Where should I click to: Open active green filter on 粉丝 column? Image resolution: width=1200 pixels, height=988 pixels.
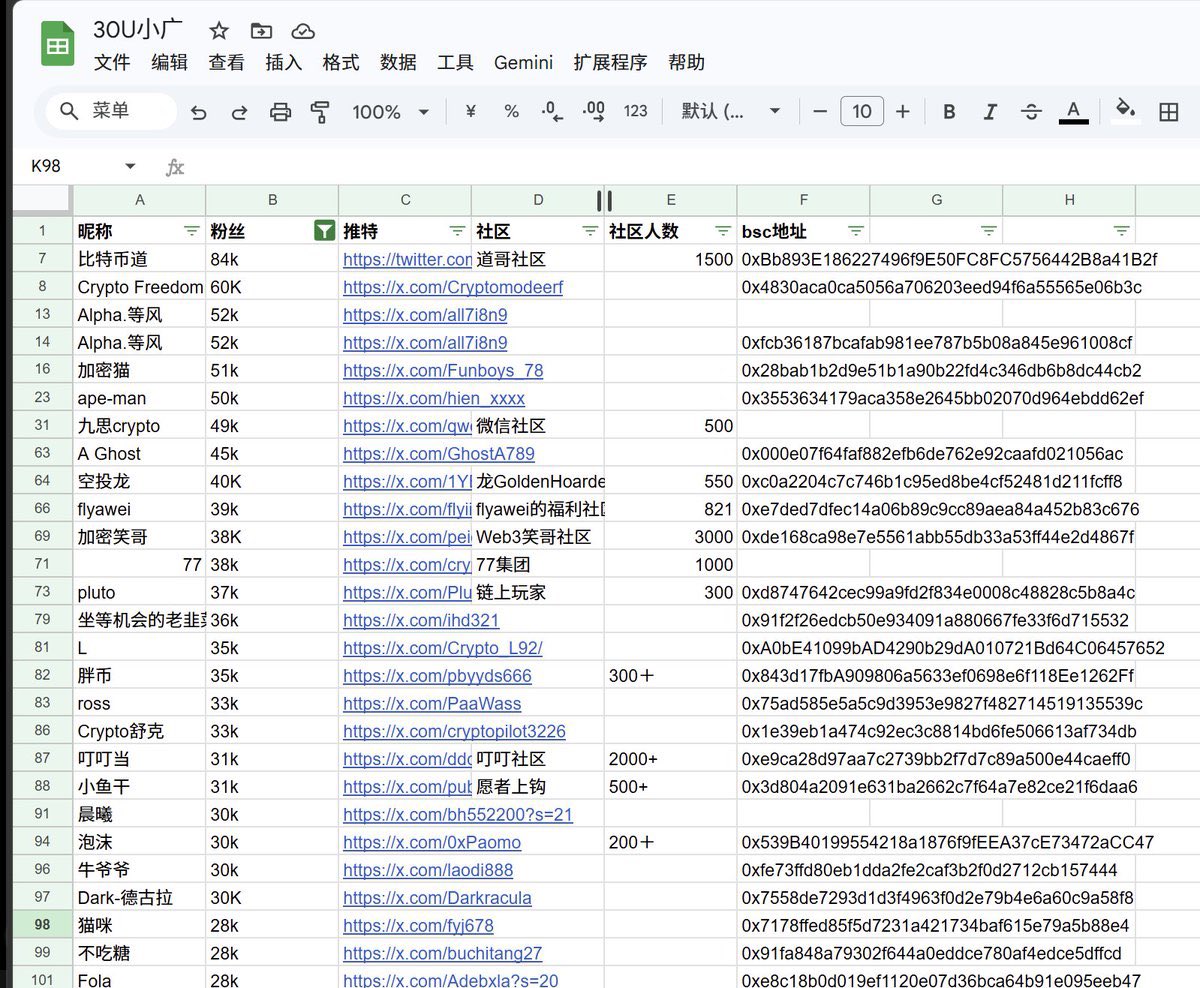324,231
